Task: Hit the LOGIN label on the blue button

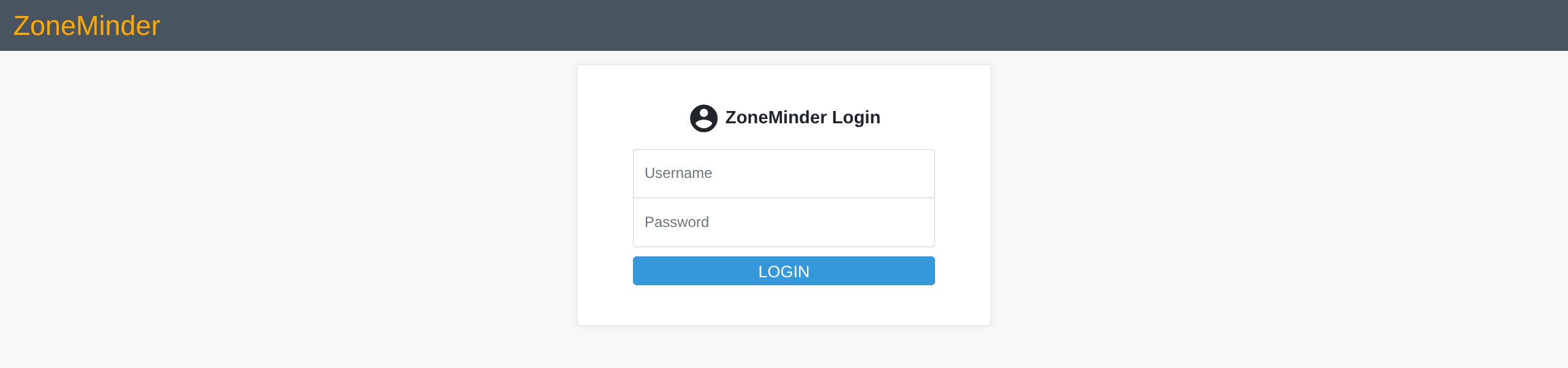Action: coord(783,272)
